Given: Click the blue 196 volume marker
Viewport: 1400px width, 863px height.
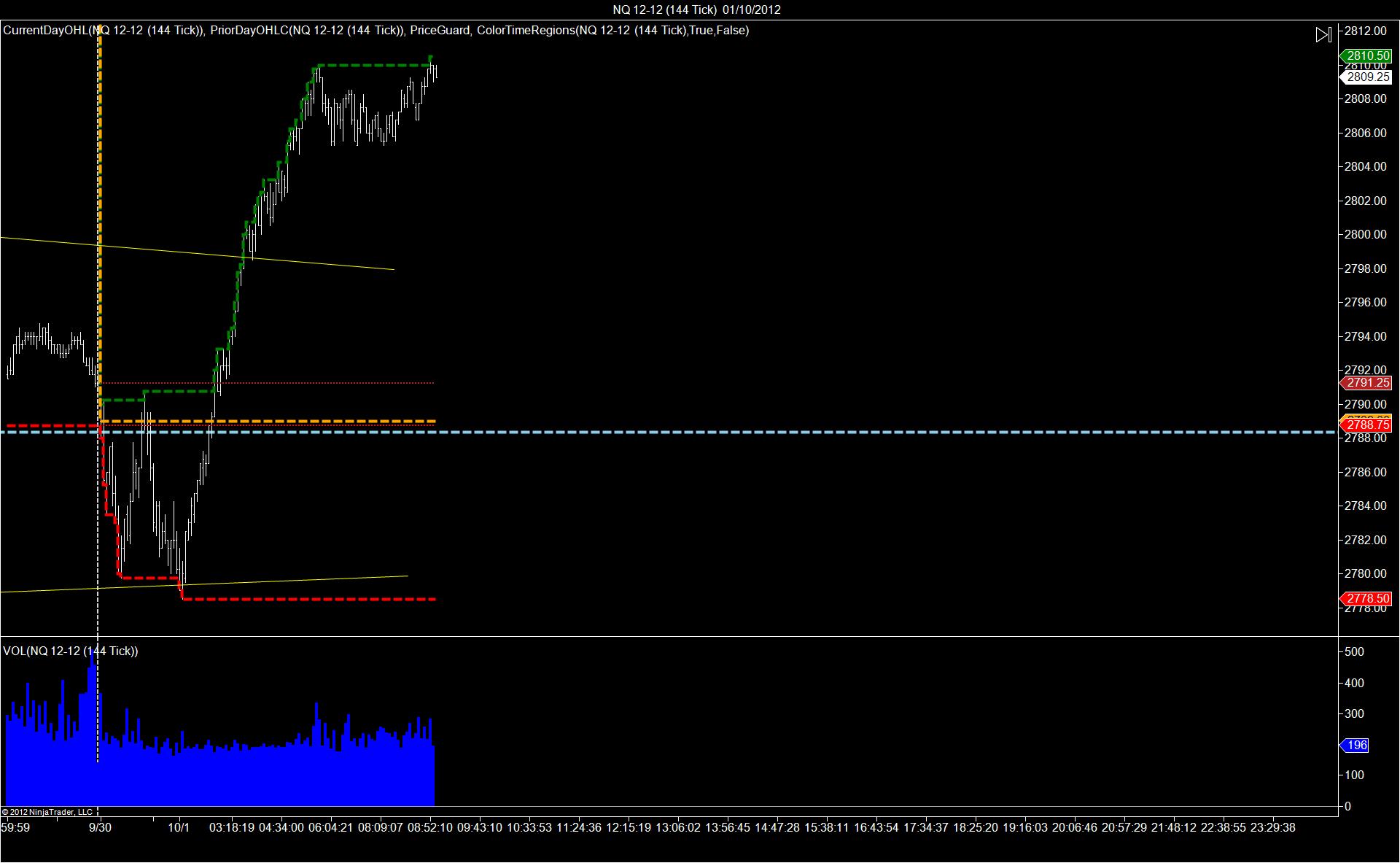Looking at the screenshot, I should coord(1356,745).
